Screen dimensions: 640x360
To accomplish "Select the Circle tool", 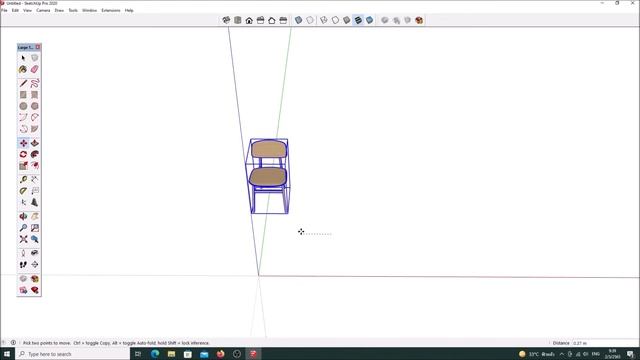I will tap(23, 106).
